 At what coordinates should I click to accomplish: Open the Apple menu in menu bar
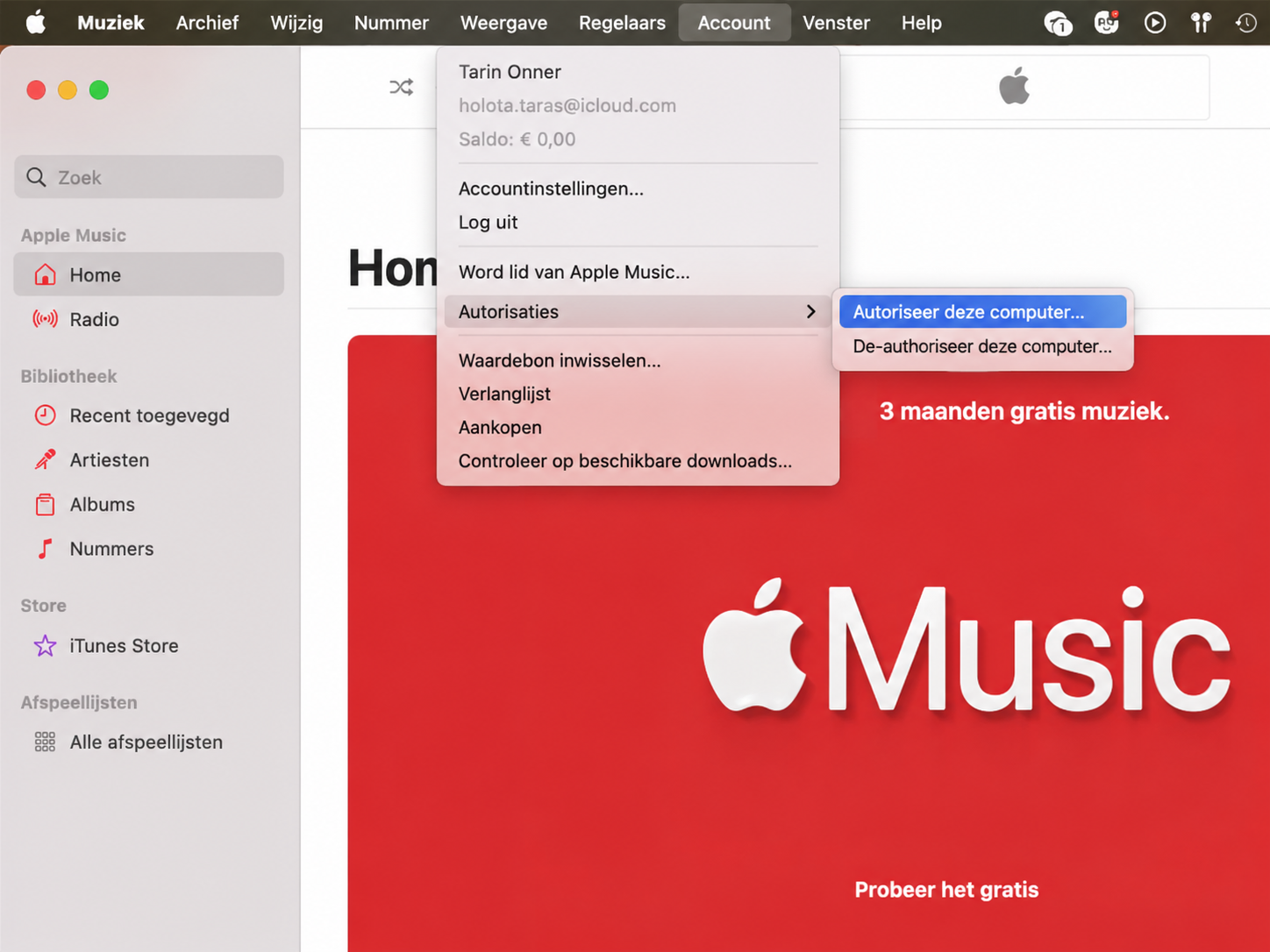pos(36,22)
